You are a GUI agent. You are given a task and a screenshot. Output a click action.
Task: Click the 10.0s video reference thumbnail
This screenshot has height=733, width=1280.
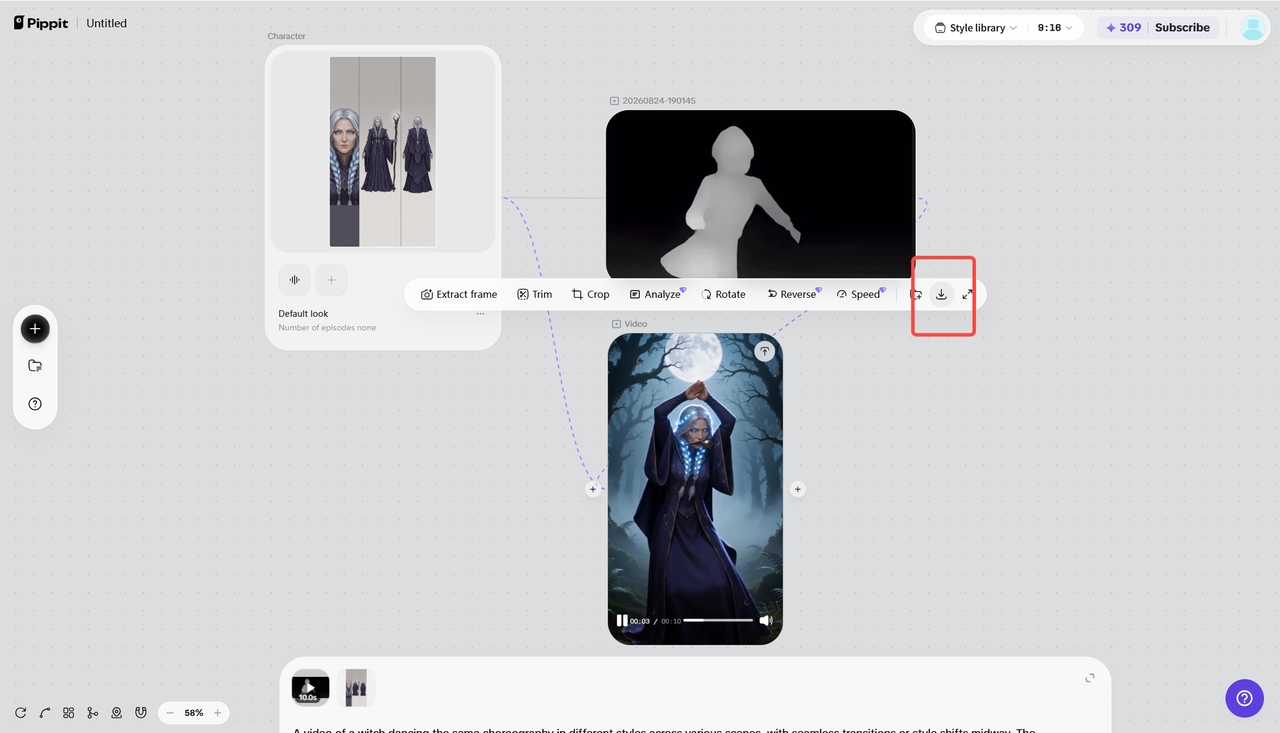[310, 688]
